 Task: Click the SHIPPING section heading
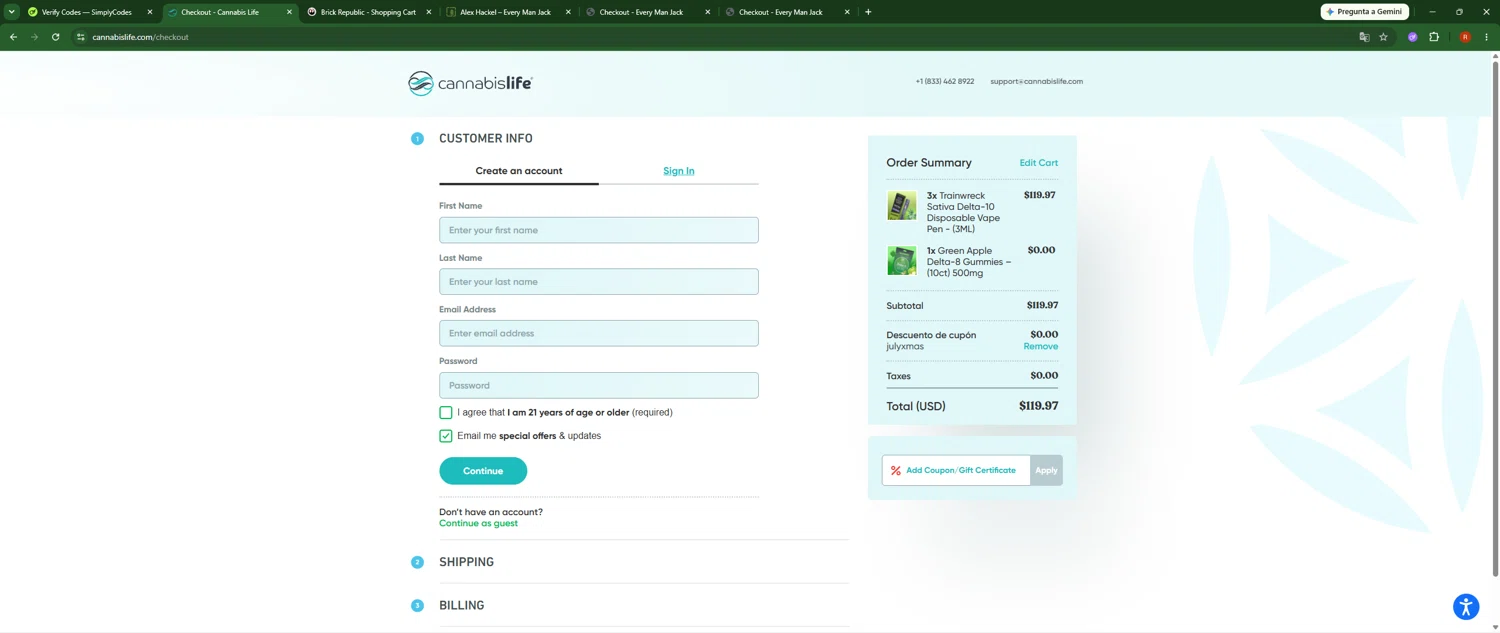click(x=466, y=562)
